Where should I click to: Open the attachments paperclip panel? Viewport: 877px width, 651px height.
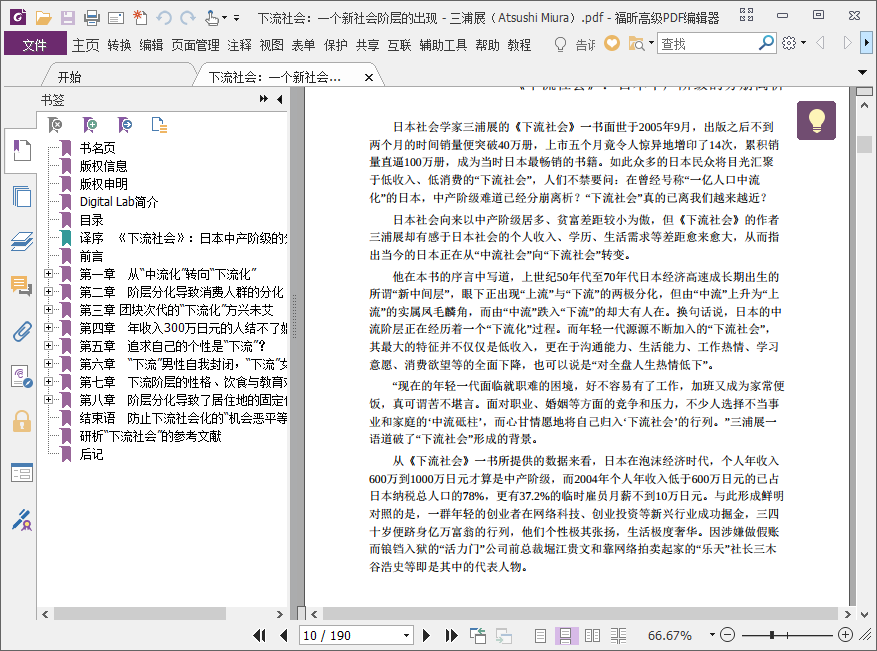21,332
